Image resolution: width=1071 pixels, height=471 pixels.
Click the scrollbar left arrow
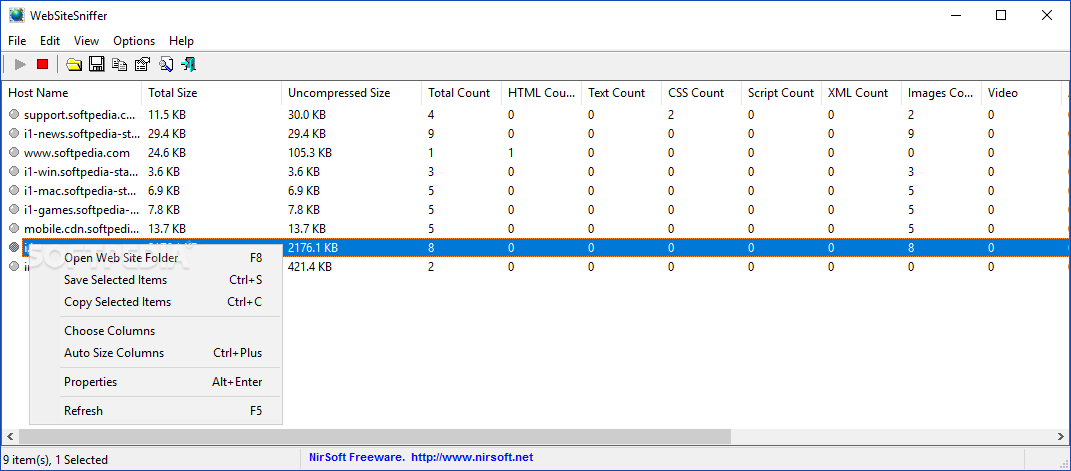[x=10, y=436]
